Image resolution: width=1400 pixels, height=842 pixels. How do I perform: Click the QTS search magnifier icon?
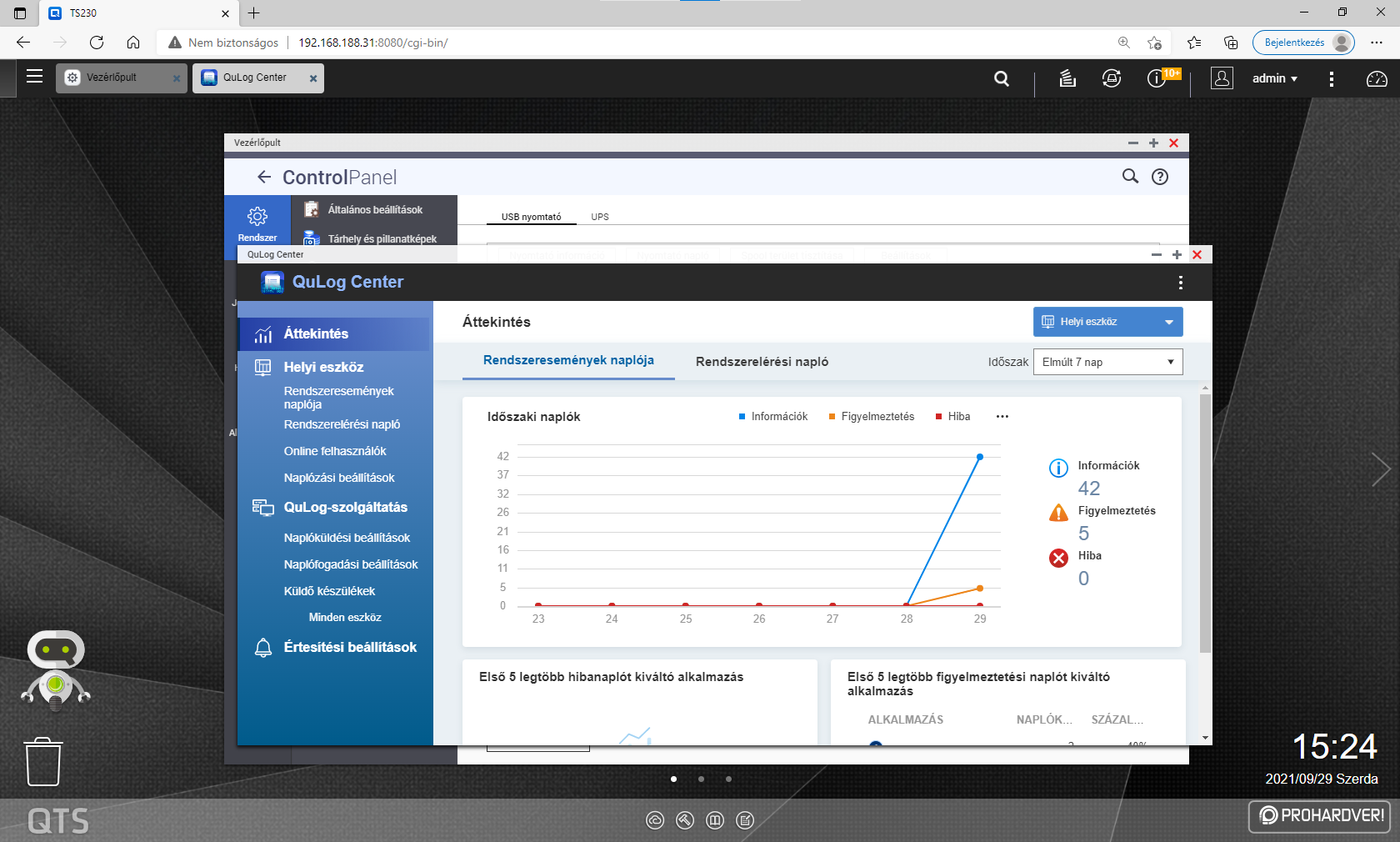(1002, 78)
